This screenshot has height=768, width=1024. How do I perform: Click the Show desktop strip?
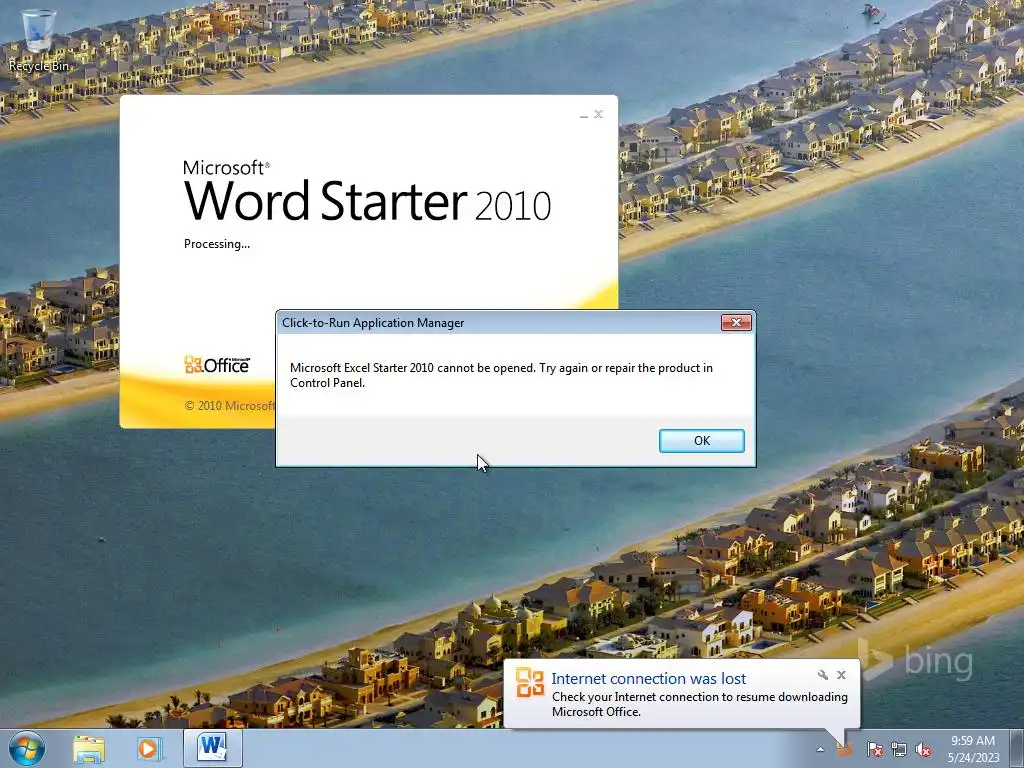(1017, 748)
